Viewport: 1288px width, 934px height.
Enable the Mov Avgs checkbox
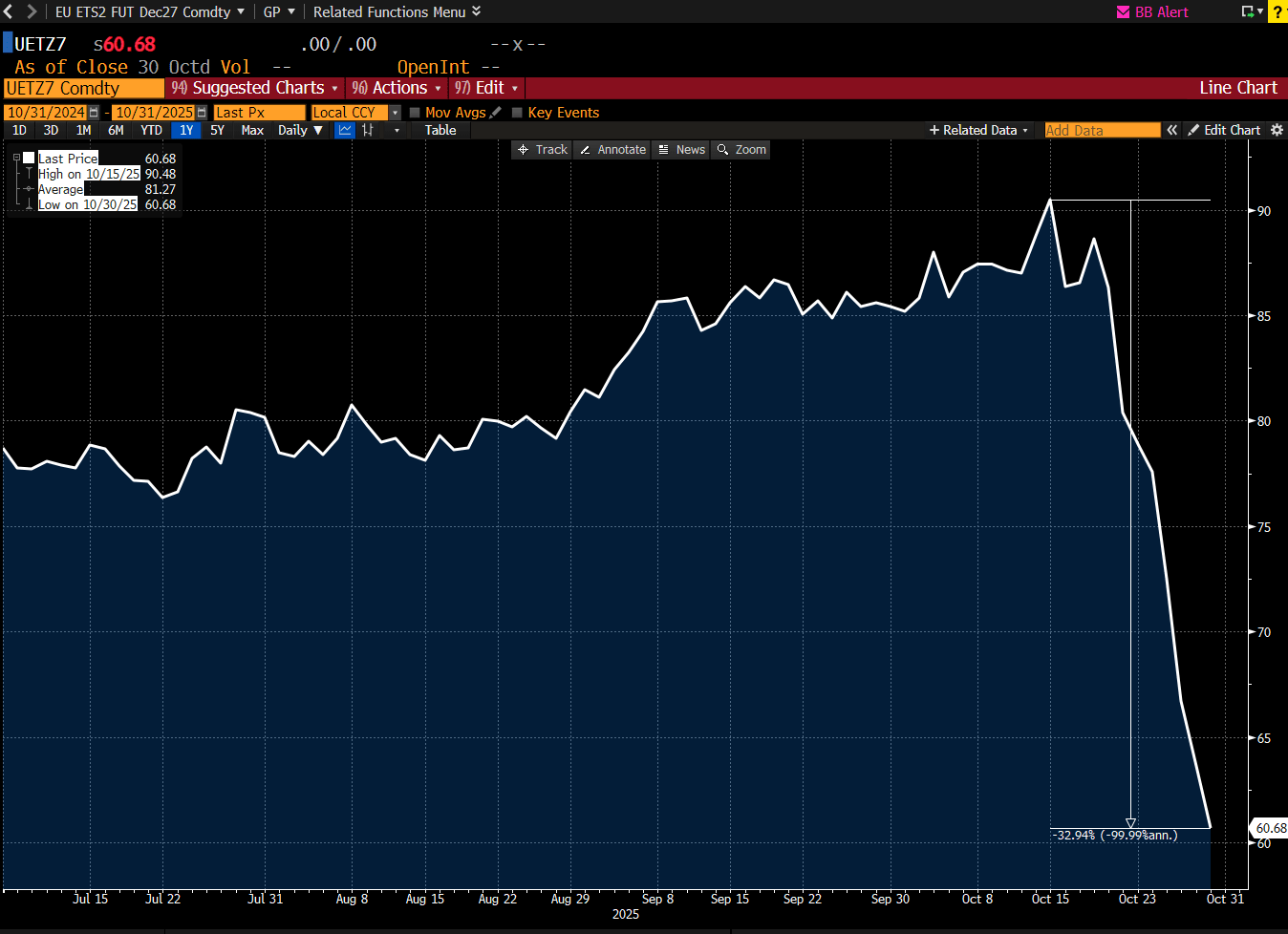415,113
